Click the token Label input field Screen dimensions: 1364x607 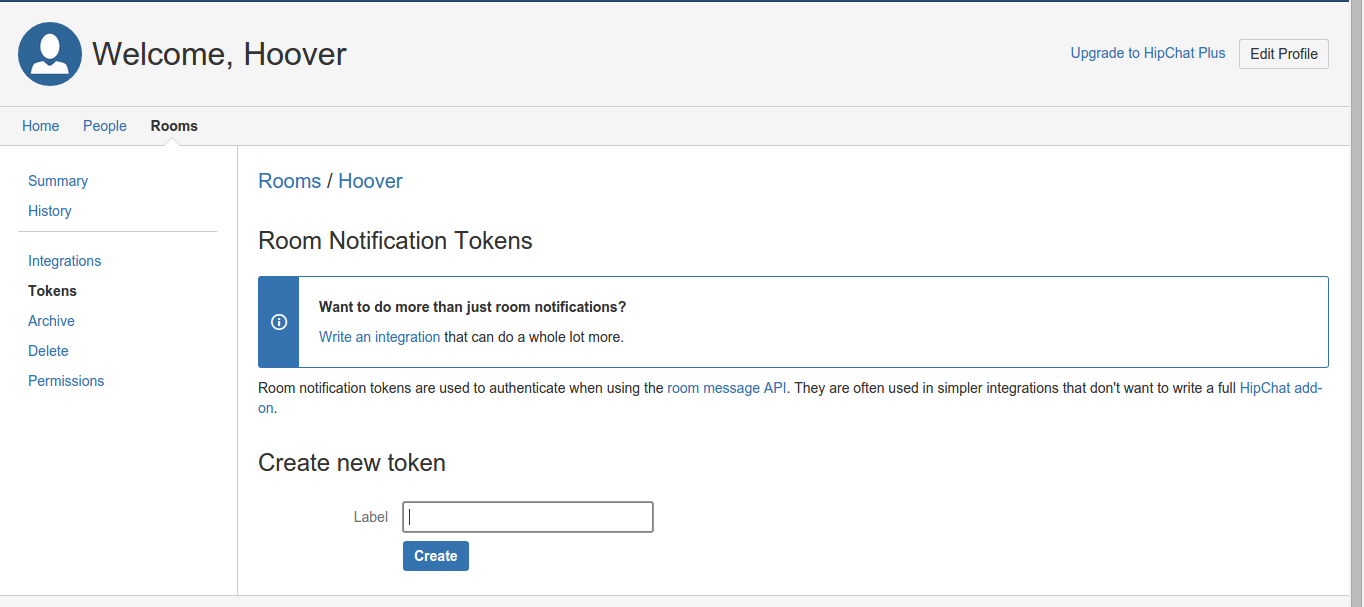(x=528, y=517)
